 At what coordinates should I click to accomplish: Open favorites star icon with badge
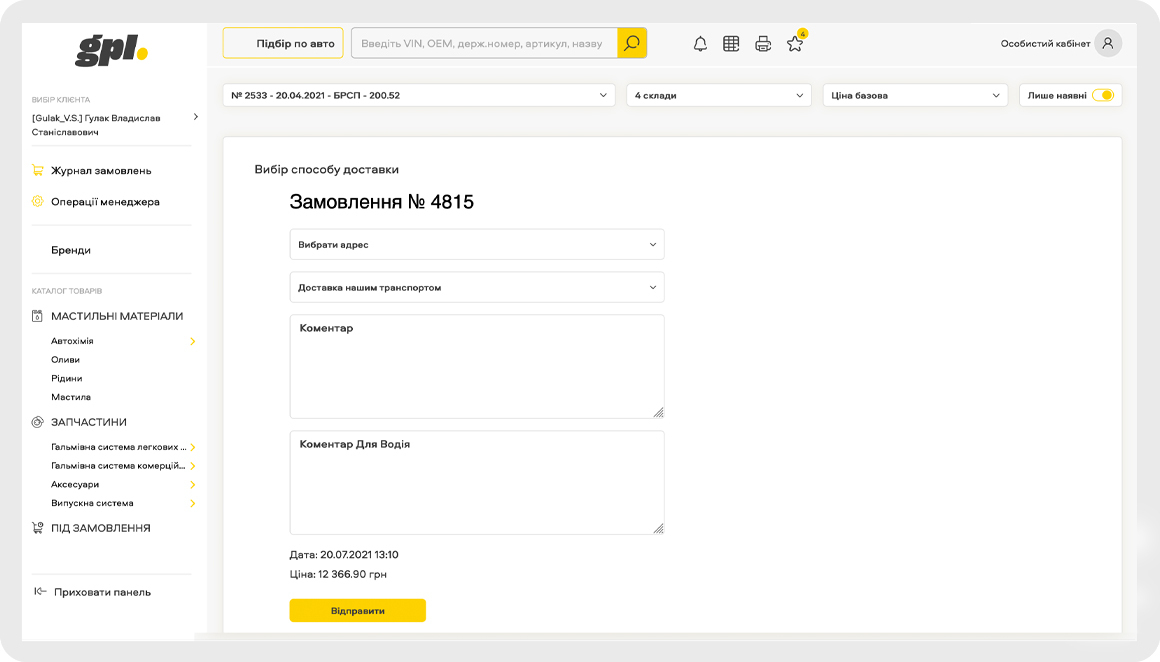(795, 44)
